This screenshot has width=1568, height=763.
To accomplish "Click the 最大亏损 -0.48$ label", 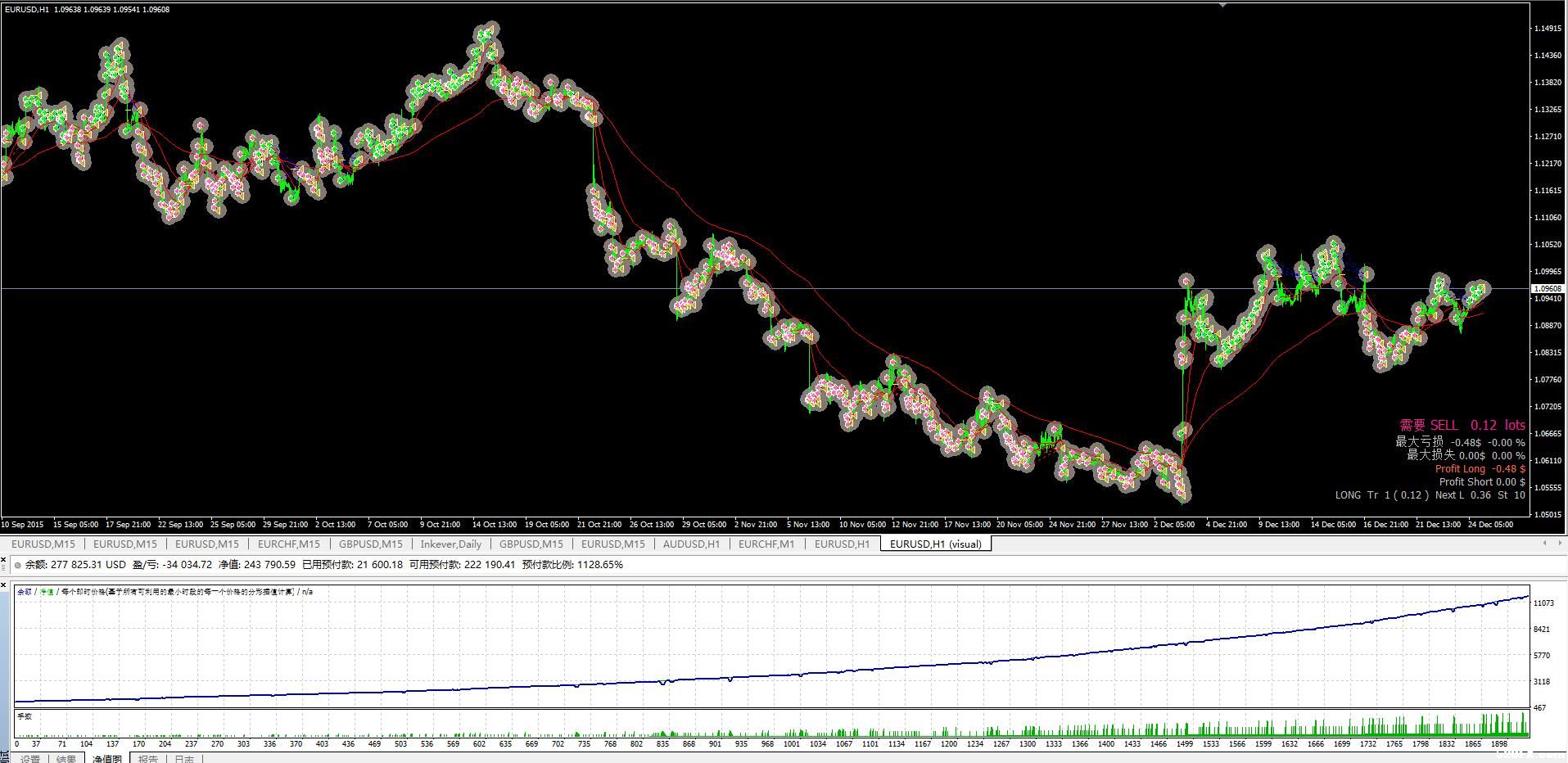I will coord(1460,442).
